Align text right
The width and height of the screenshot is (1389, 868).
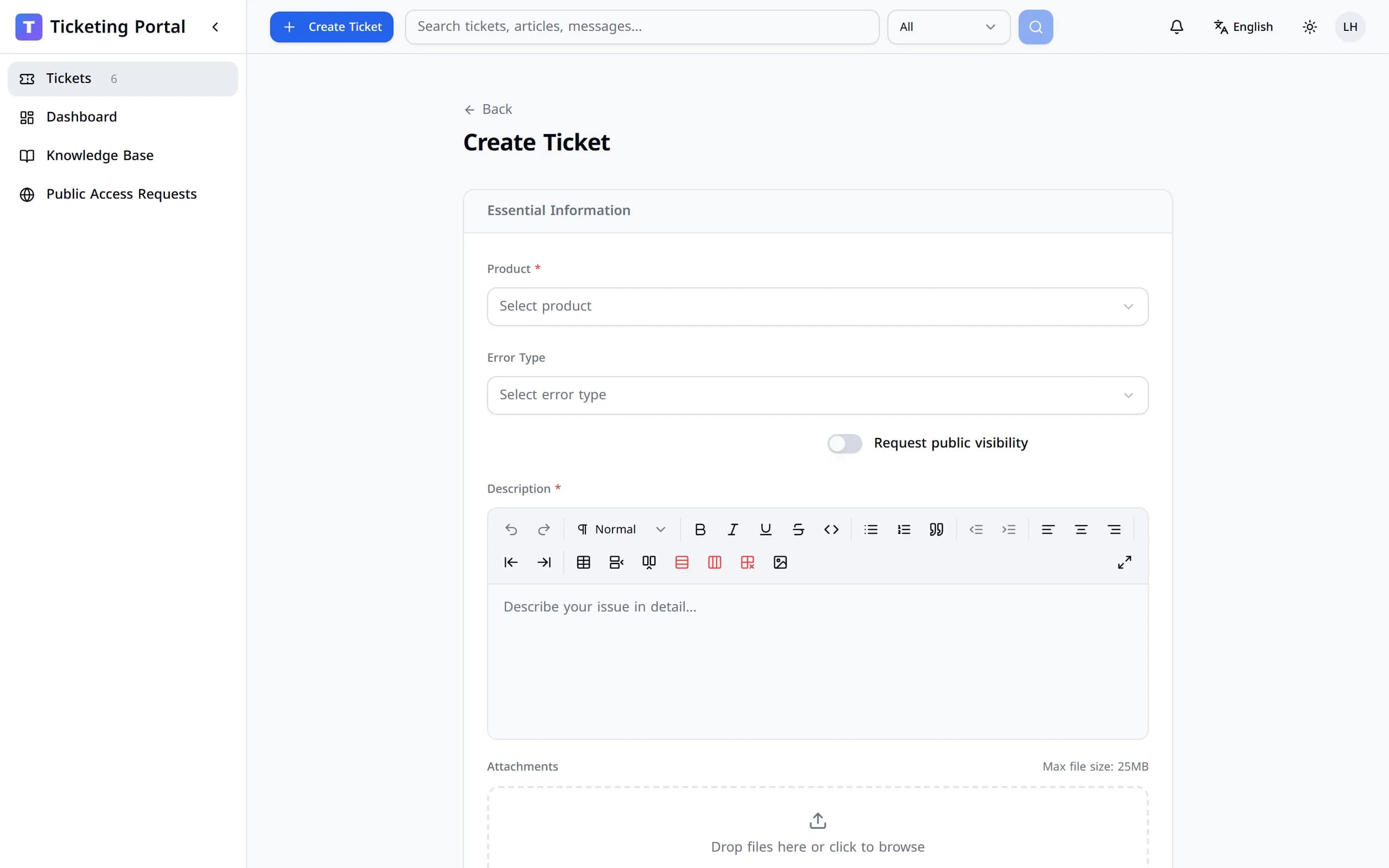(x=1114, y=529)
